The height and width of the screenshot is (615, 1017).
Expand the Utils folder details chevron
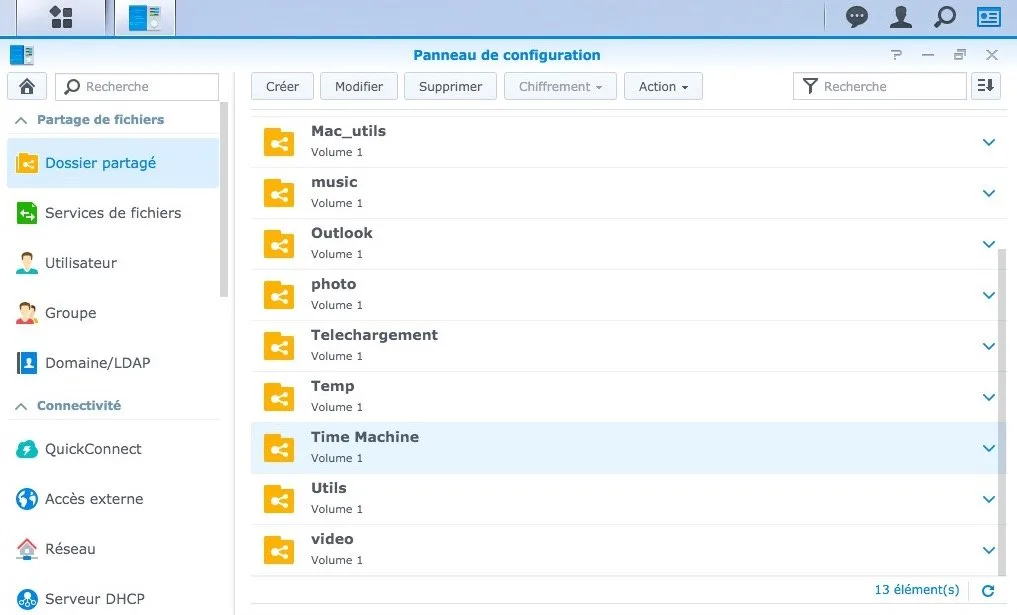988,499
